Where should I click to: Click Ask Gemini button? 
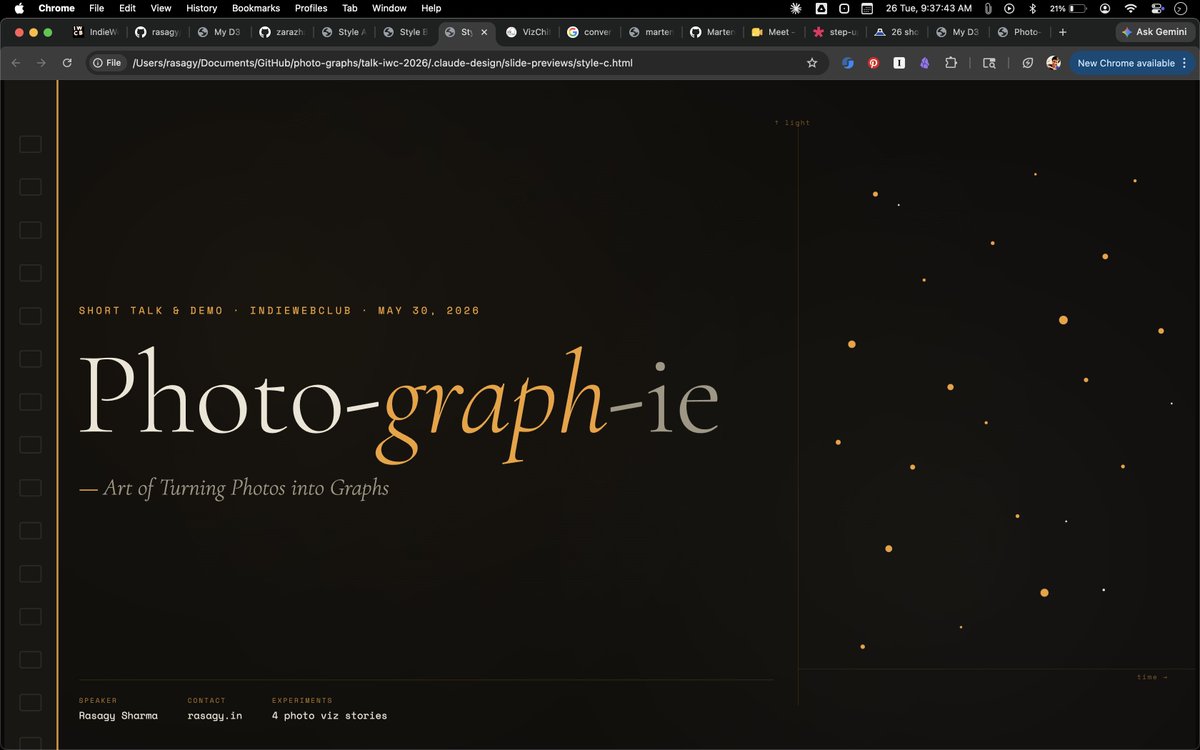click(x=1154, y=32)
